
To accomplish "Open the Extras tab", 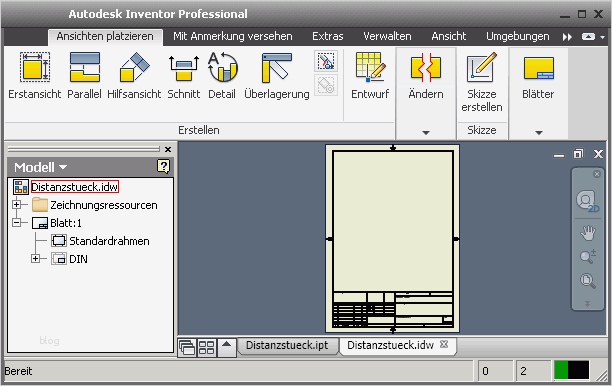I will coord(327,36).
